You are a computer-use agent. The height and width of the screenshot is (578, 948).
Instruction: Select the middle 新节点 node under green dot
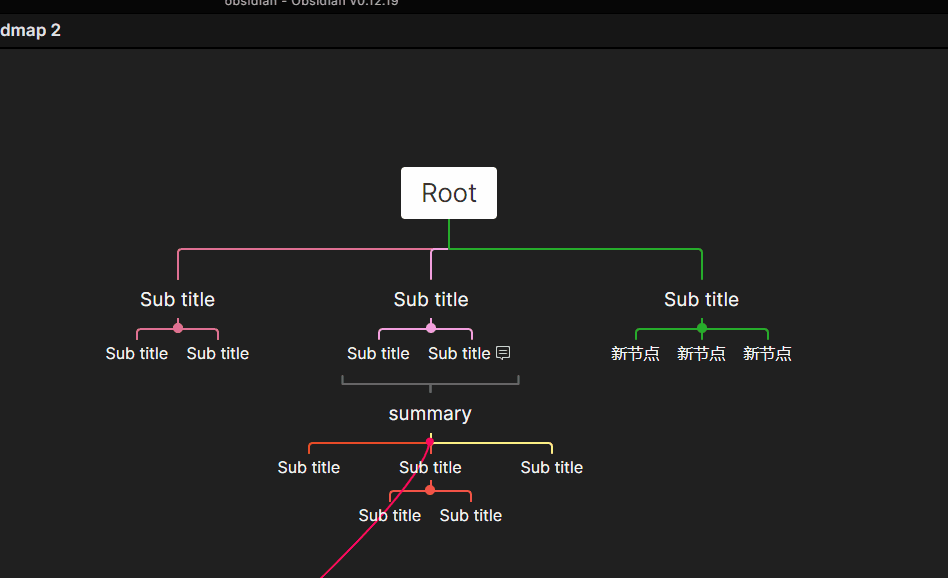coord(701,353)
